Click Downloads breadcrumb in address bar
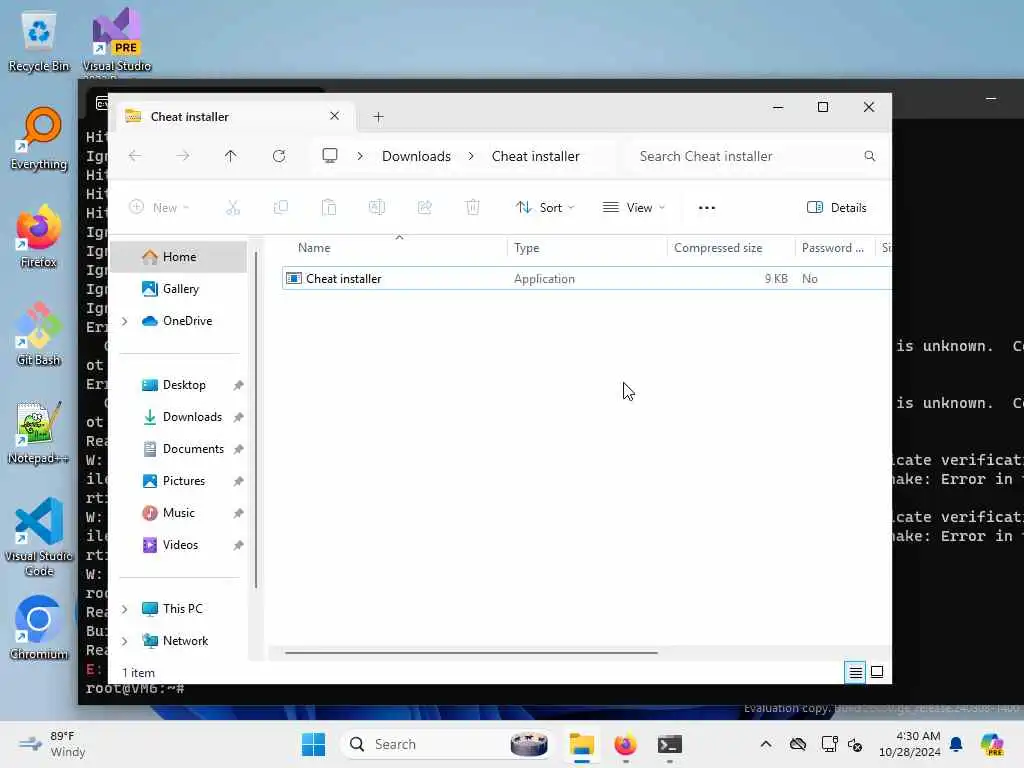The height and width of the screenshot is (768, 1024). click(416, 156)
